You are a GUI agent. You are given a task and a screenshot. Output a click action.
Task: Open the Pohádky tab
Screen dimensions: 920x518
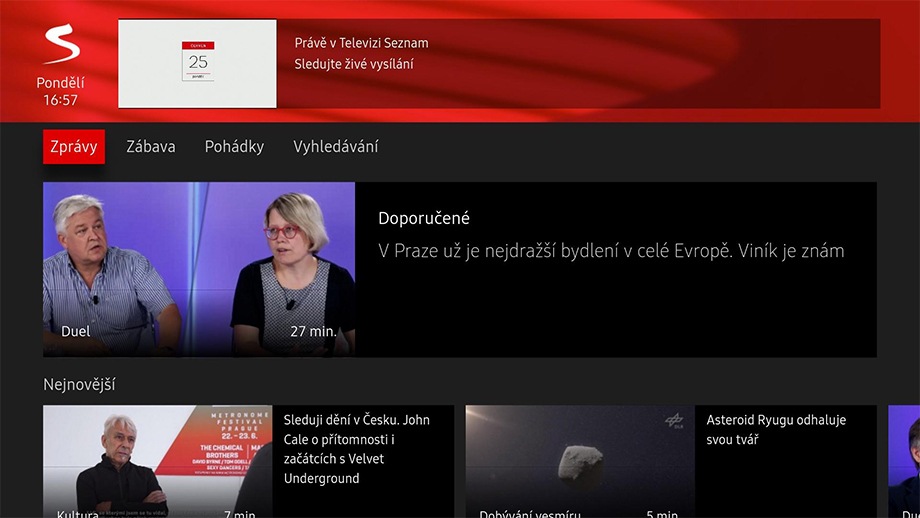point(234,147)
